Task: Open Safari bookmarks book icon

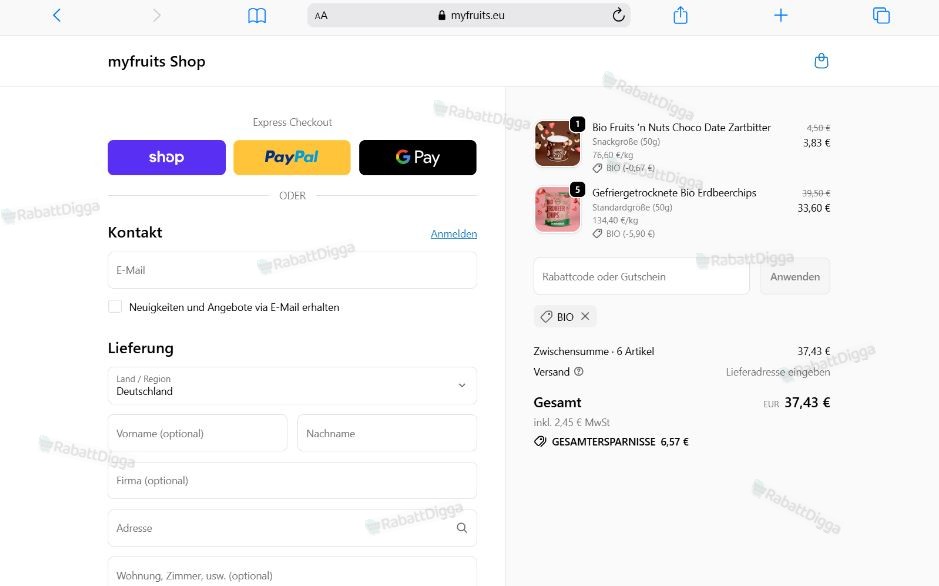Action: pyautogui.click(x=257, y=15)
